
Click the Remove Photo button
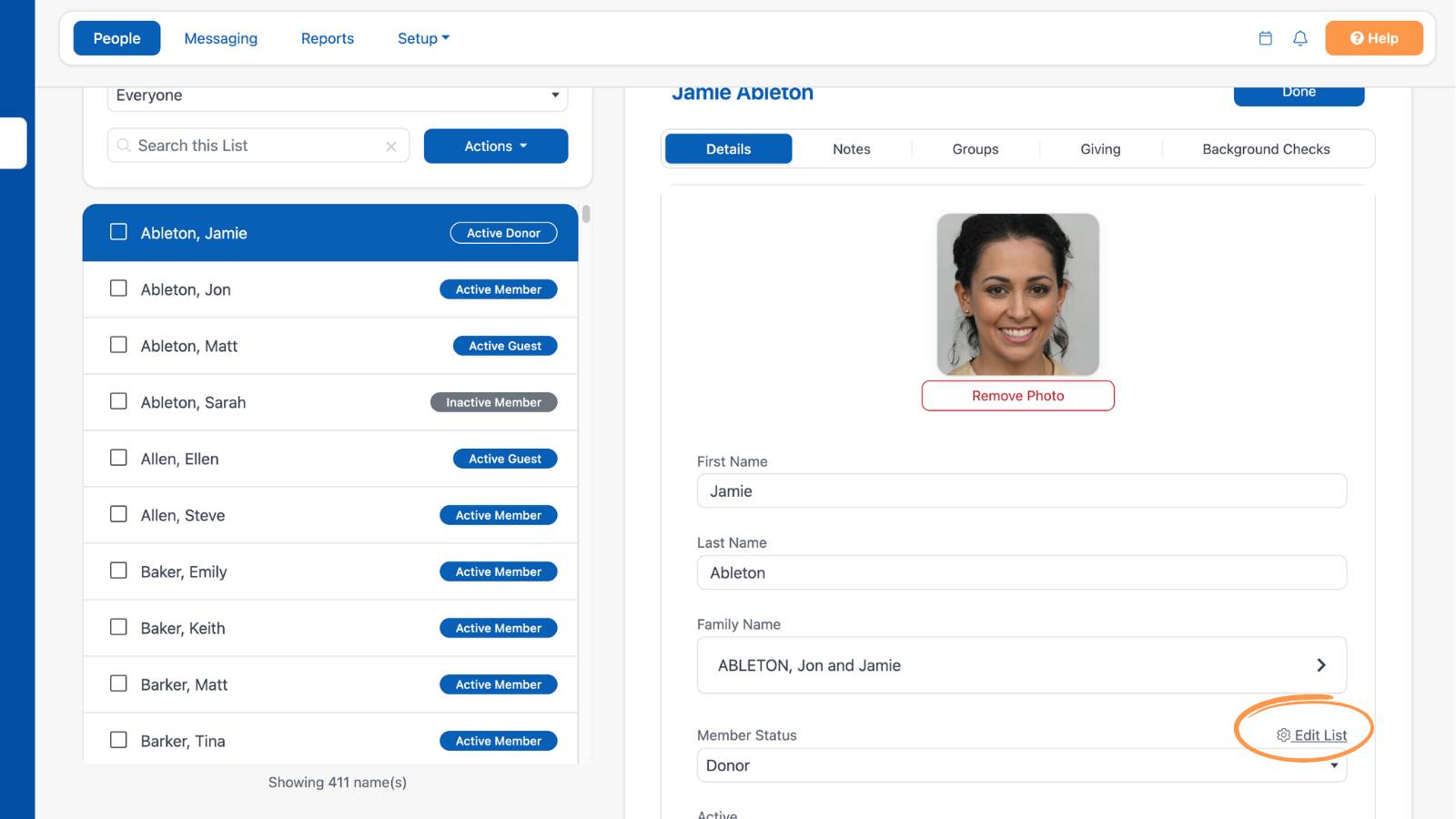click(1018, 396)
